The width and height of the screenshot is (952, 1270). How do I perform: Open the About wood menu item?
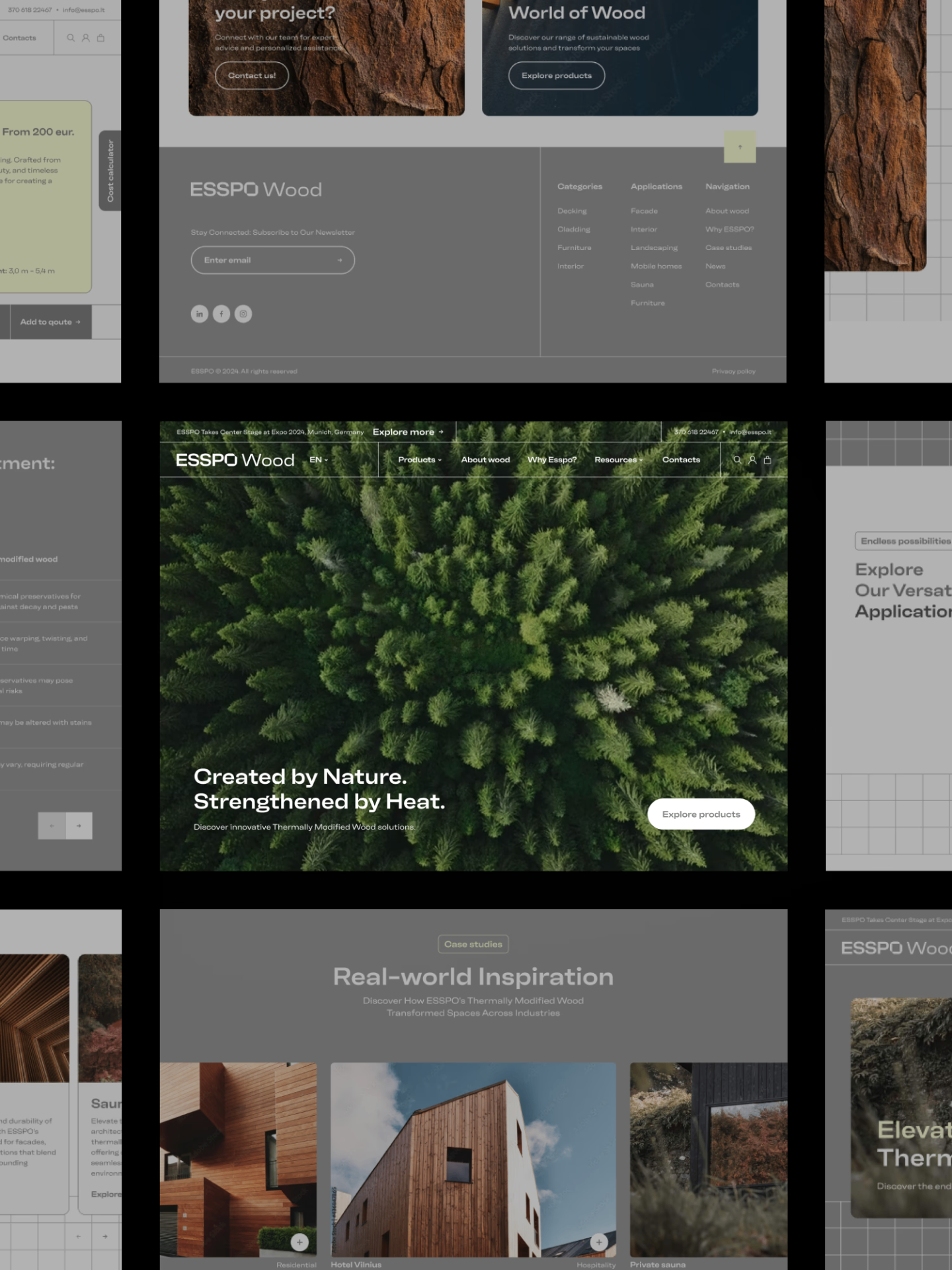(485, 460)
